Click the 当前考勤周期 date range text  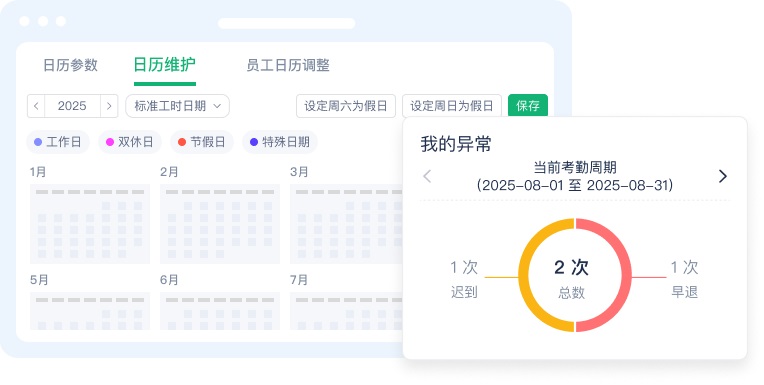575,176
